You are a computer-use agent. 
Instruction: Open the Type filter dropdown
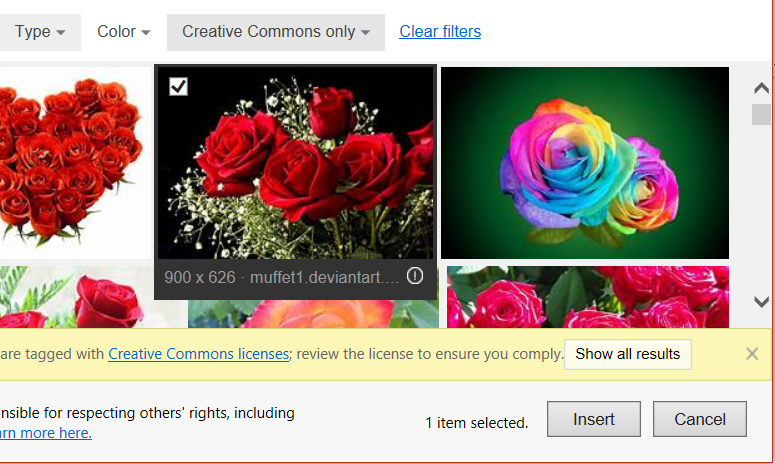tap(40, 32)
